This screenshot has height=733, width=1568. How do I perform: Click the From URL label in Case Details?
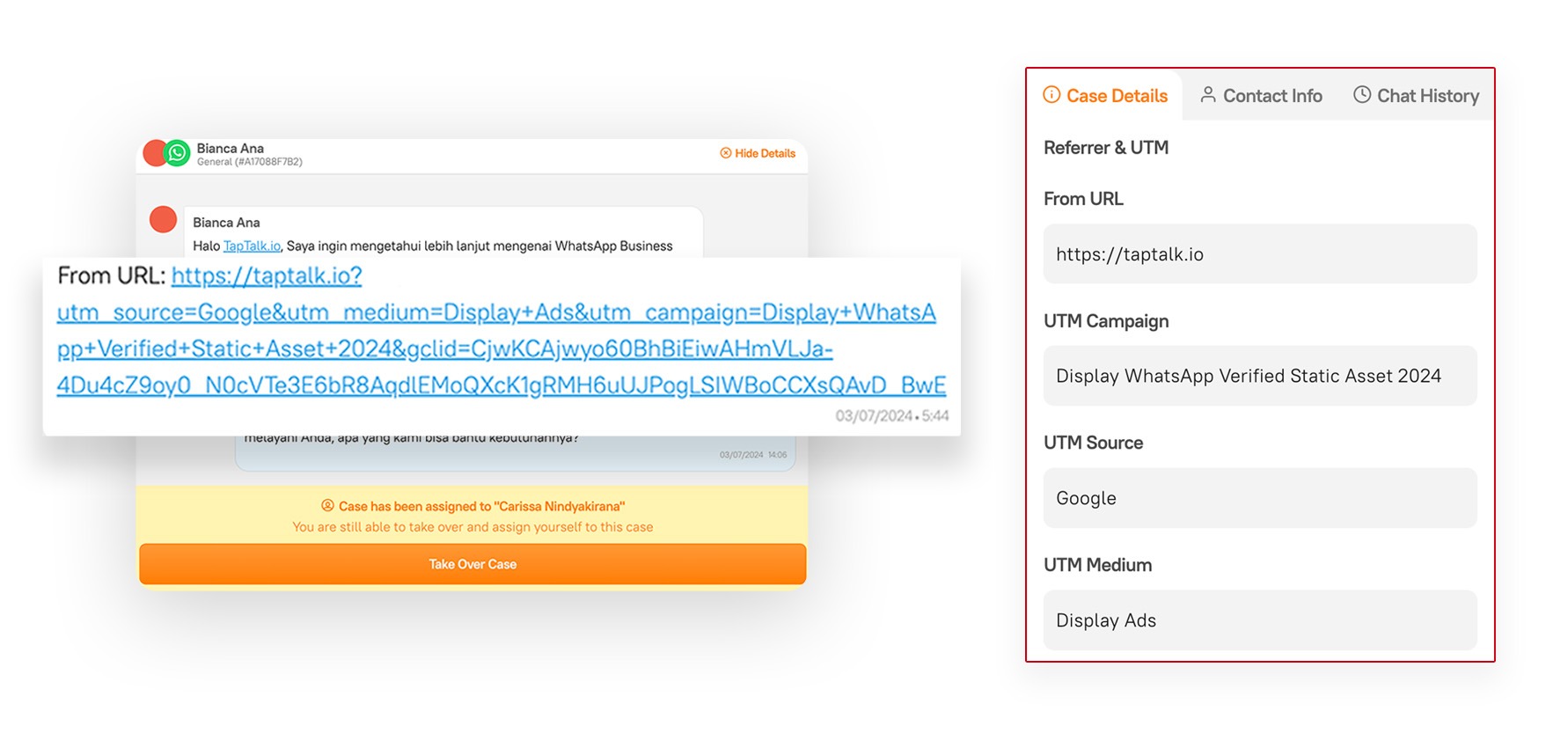click(1083, 199)
